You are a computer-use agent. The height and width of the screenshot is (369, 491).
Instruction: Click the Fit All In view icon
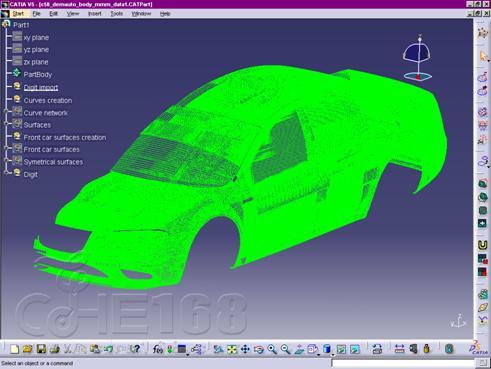tap(232, 349)
